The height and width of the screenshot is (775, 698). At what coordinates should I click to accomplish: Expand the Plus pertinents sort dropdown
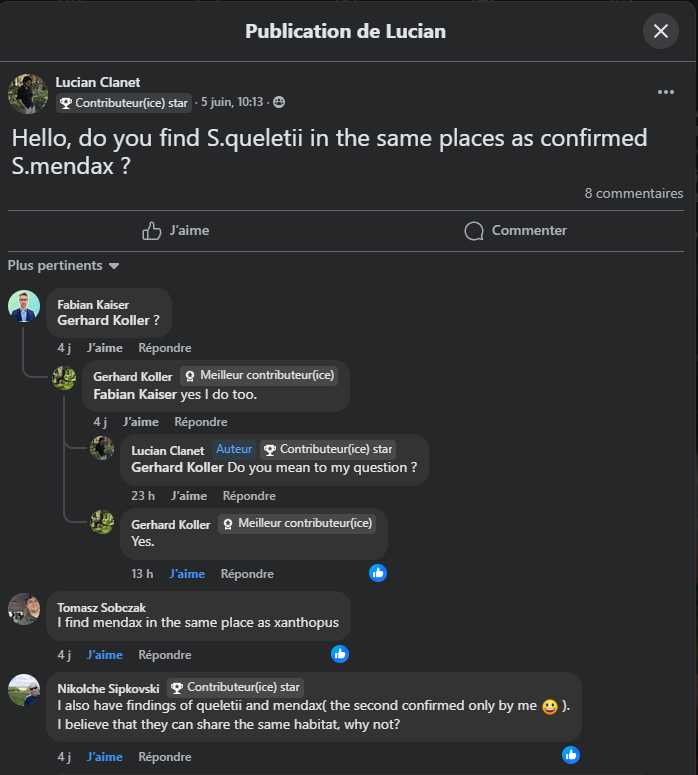64,266
